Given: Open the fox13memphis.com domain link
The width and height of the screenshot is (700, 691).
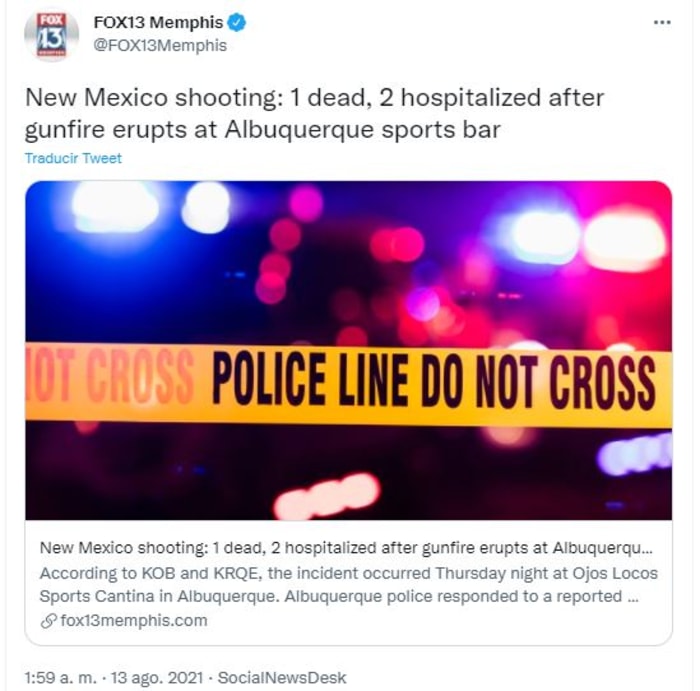Looking at the screenshot, I should coord(134,620).
